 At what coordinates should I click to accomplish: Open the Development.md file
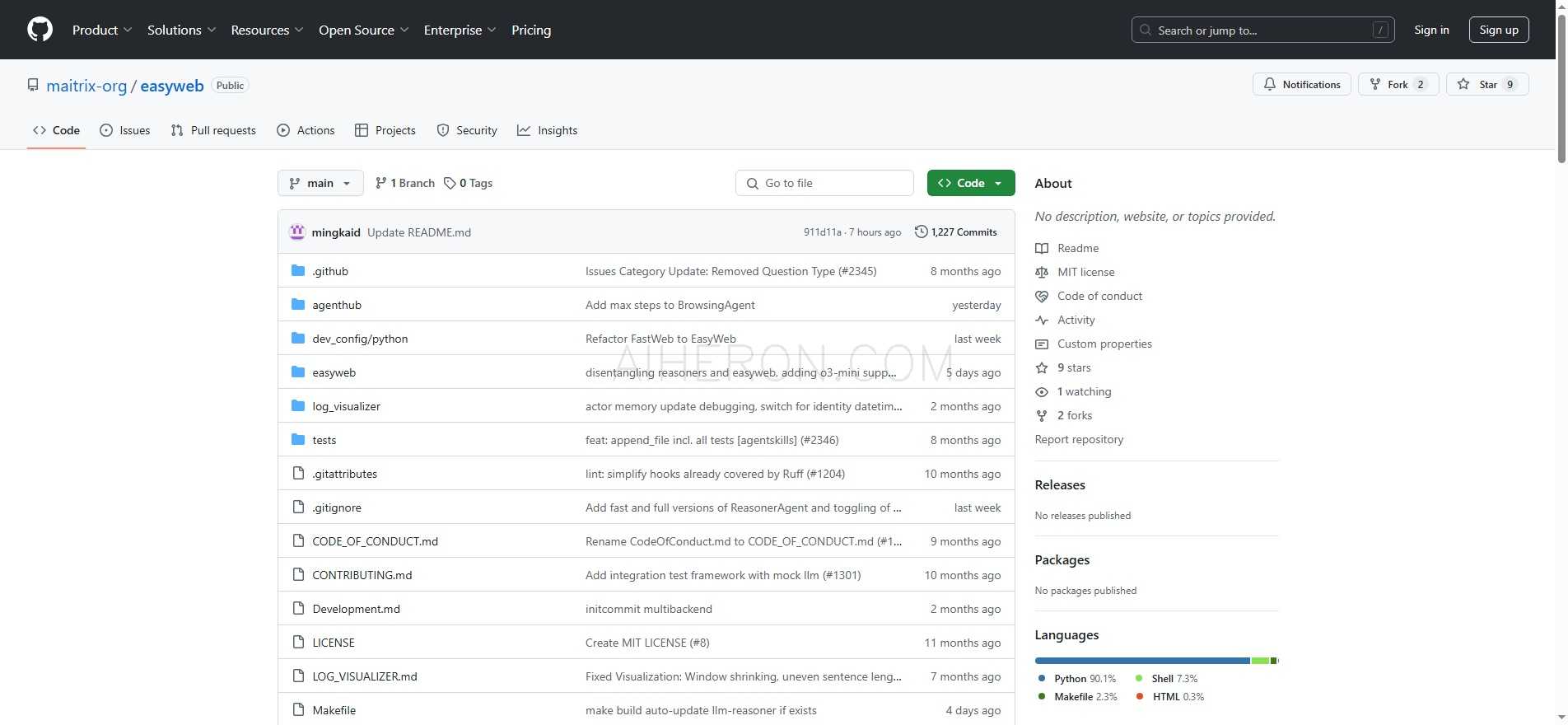[x=356, y=609]
